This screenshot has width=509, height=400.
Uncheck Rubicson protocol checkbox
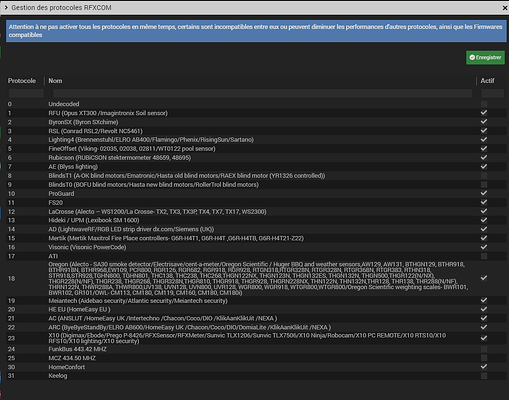[484, 157]
